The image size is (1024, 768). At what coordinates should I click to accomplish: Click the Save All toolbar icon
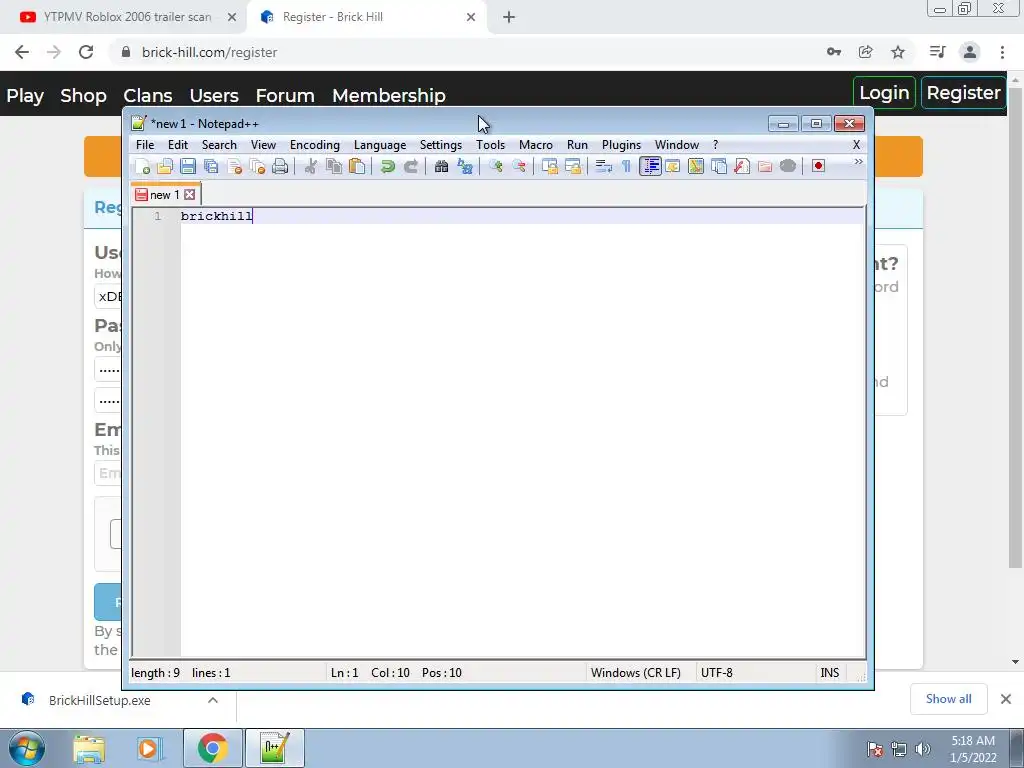coord(211,166)
